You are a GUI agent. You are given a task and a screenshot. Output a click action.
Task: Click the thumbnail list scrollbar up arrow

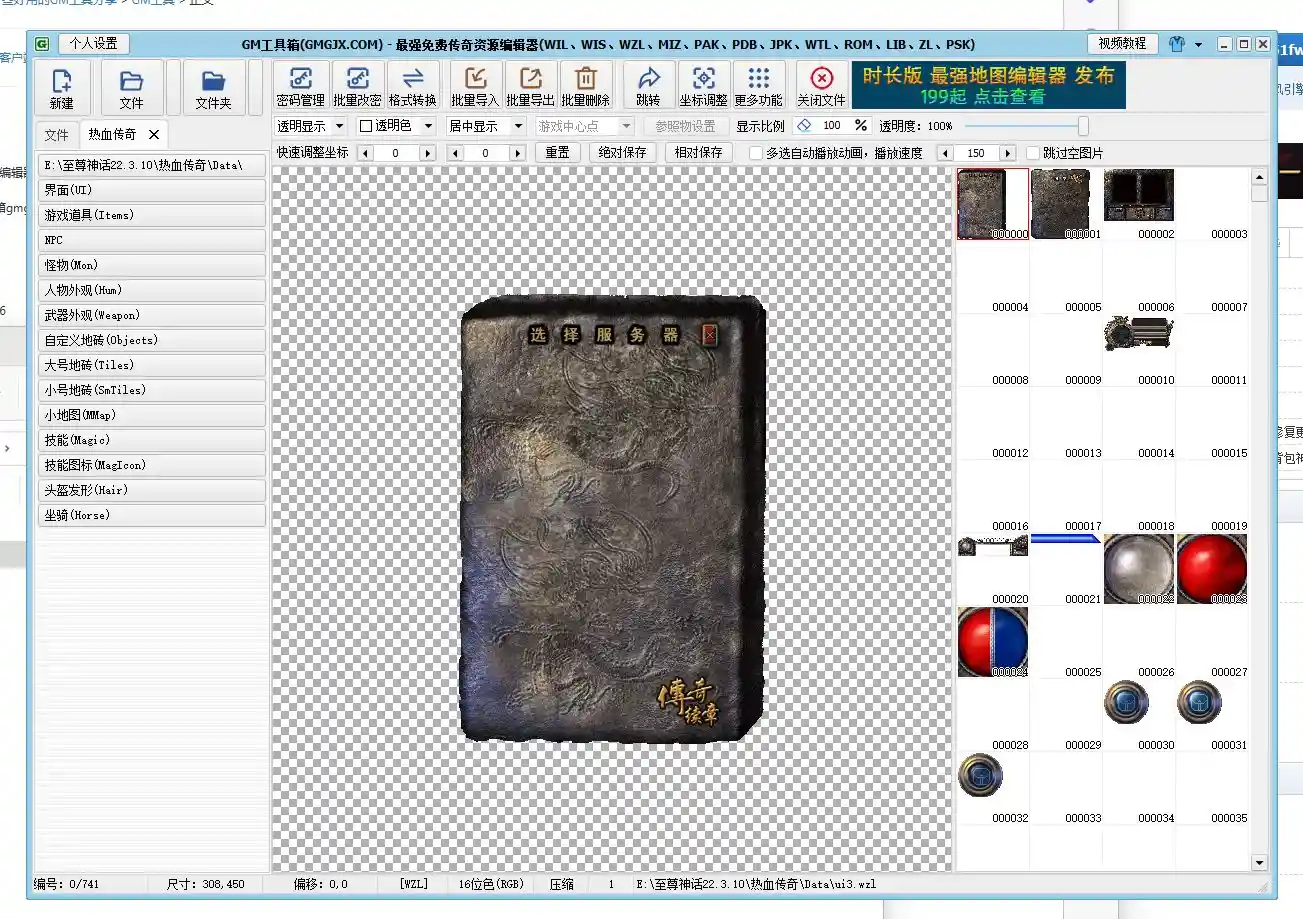coord(1259,177)
